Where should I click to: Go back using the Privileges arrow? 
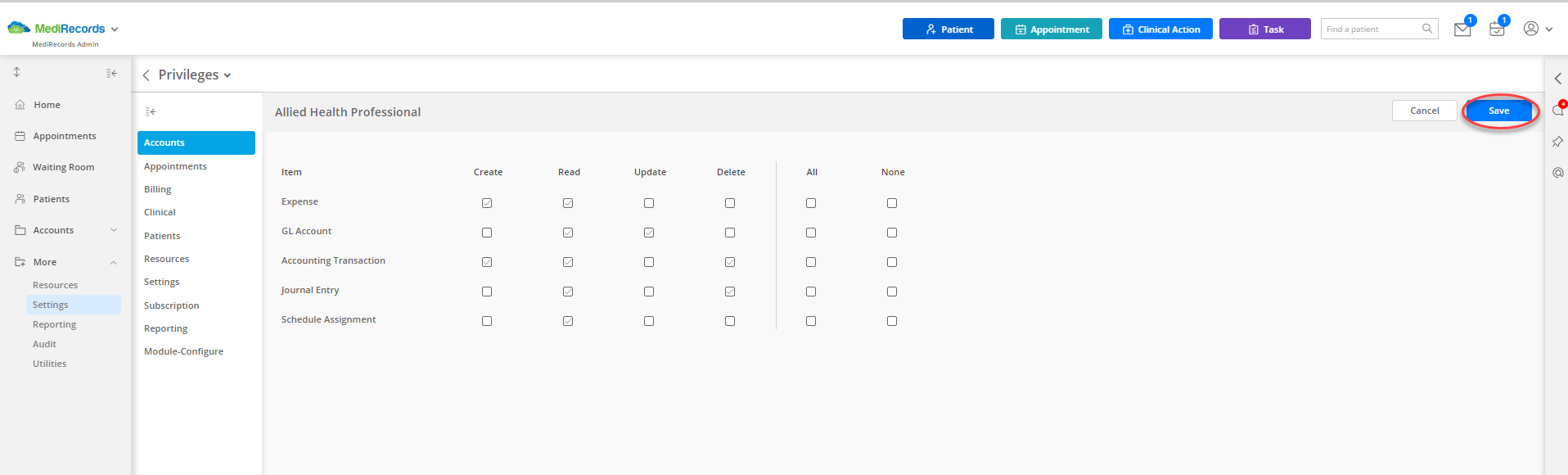146,75
